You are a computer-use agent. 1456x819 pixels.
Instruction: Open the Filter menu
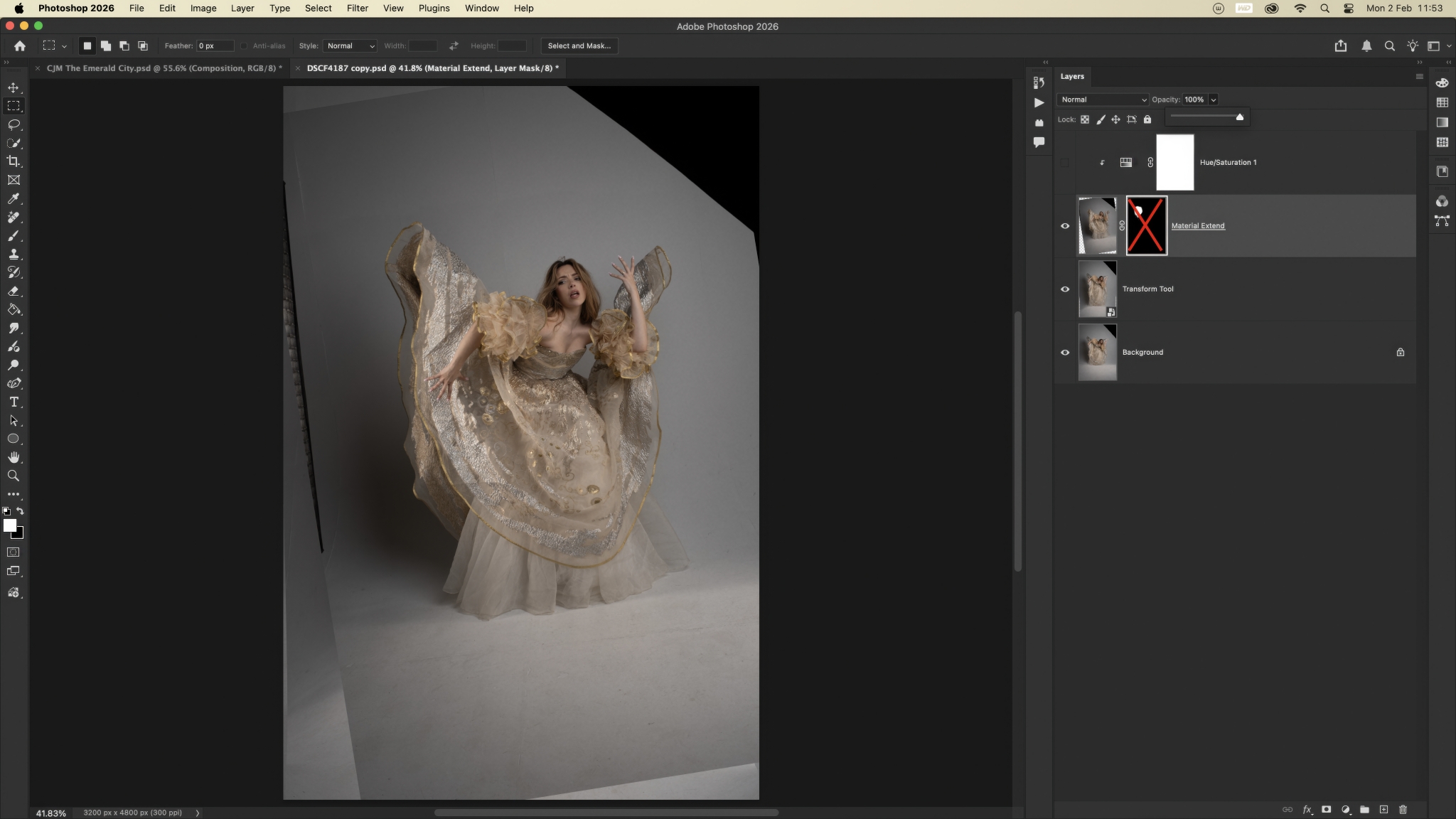point(357,8)
